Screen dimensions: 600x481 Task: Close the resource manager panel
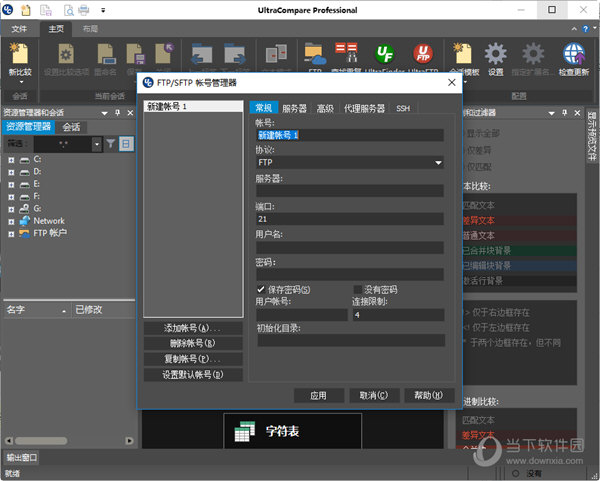pos(130,113)
